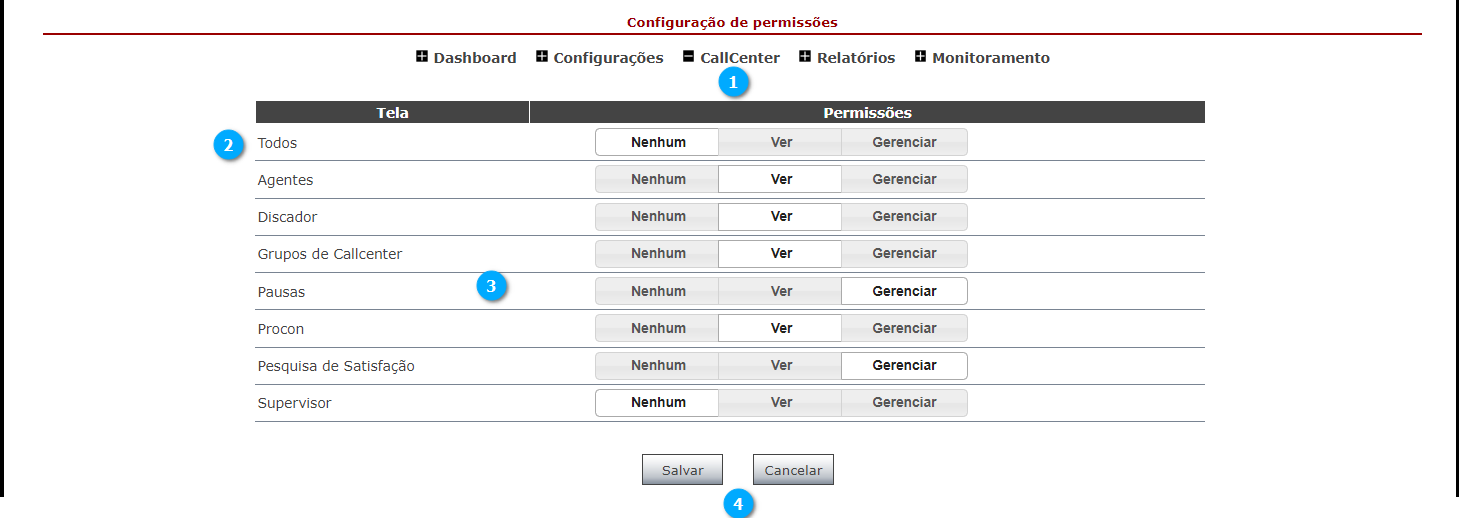Expand the Dashboard section plus icon
The width and height of the screenshot is (1459, 518).
pyautogui.click(x=422, y=57)
